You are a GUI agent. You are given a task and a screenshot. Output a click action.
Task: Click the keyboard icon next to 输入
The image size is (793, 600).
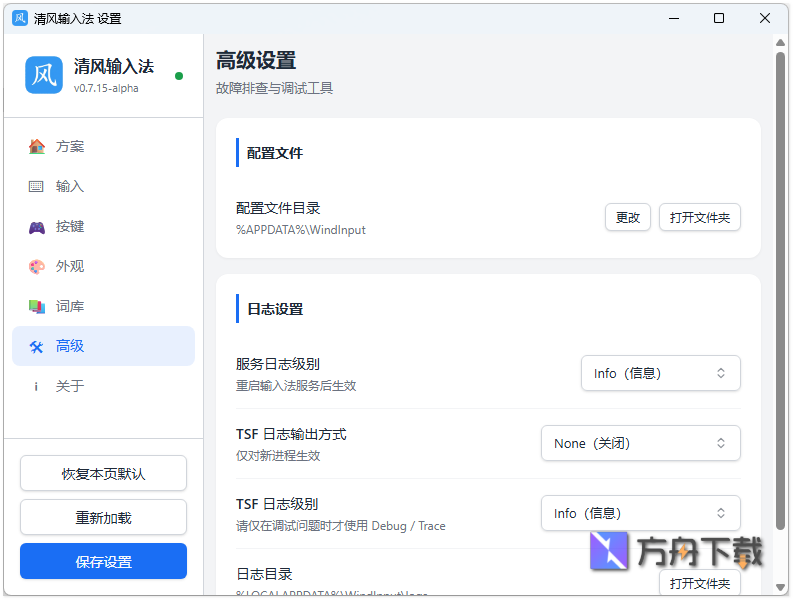(36, 186)
